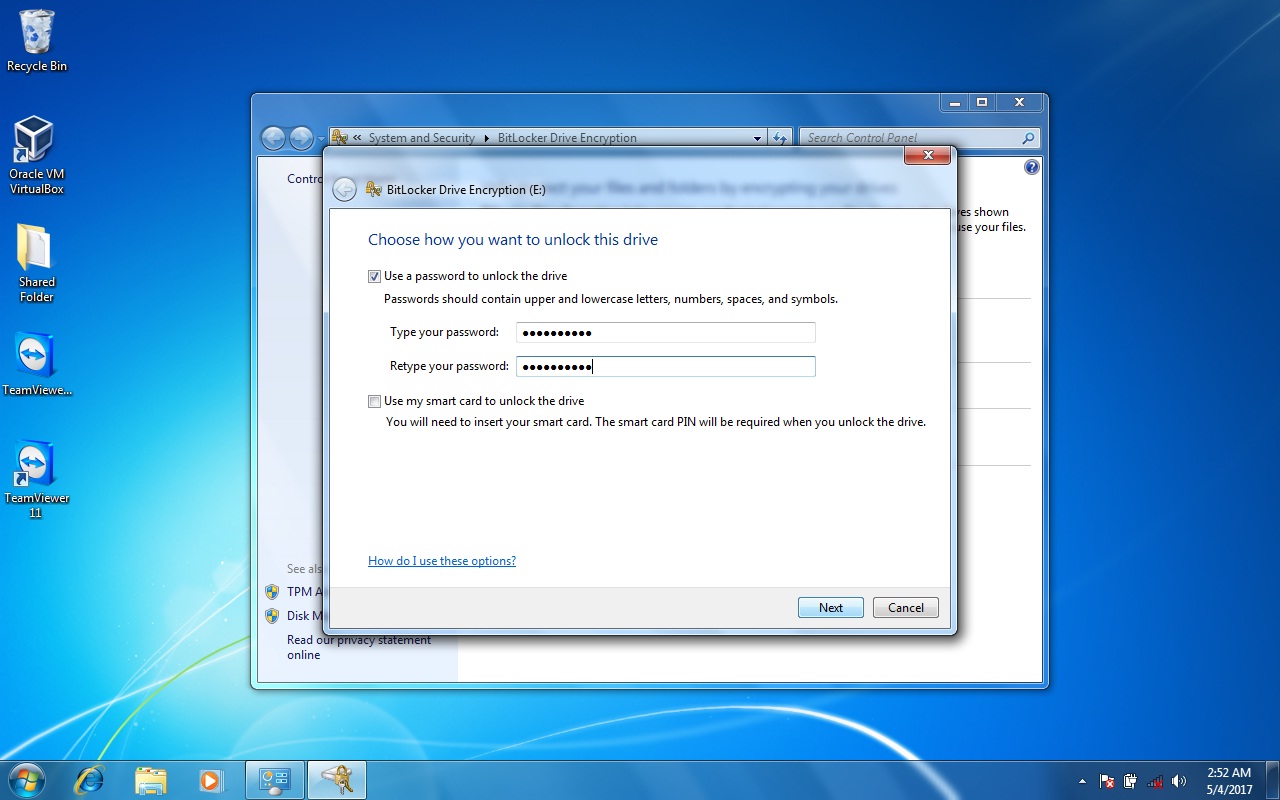Open How do I use these options link
1280x800 pixels.
(442, 561)
